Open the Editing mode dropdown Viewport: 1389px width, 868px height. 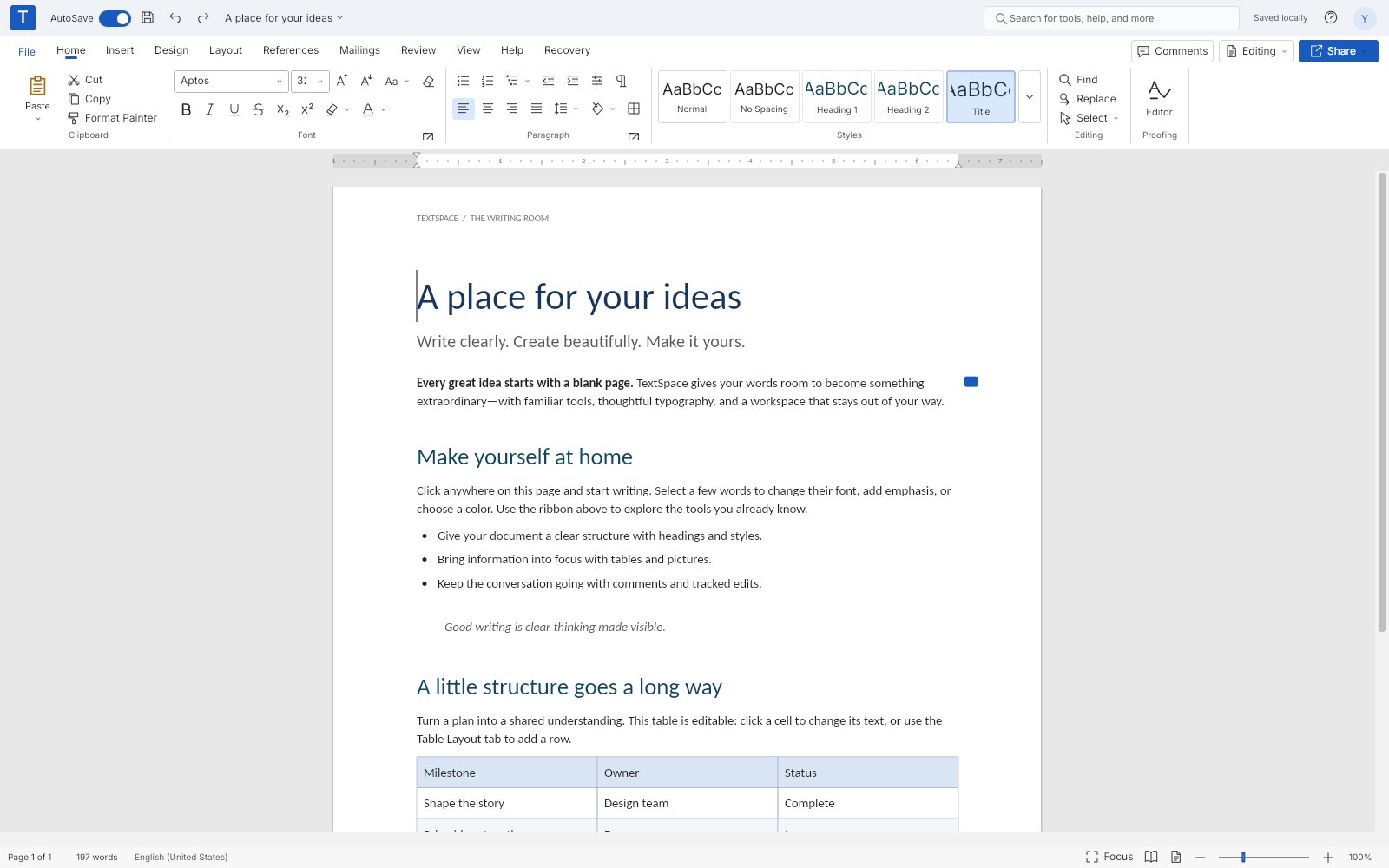click(1256, 51)
